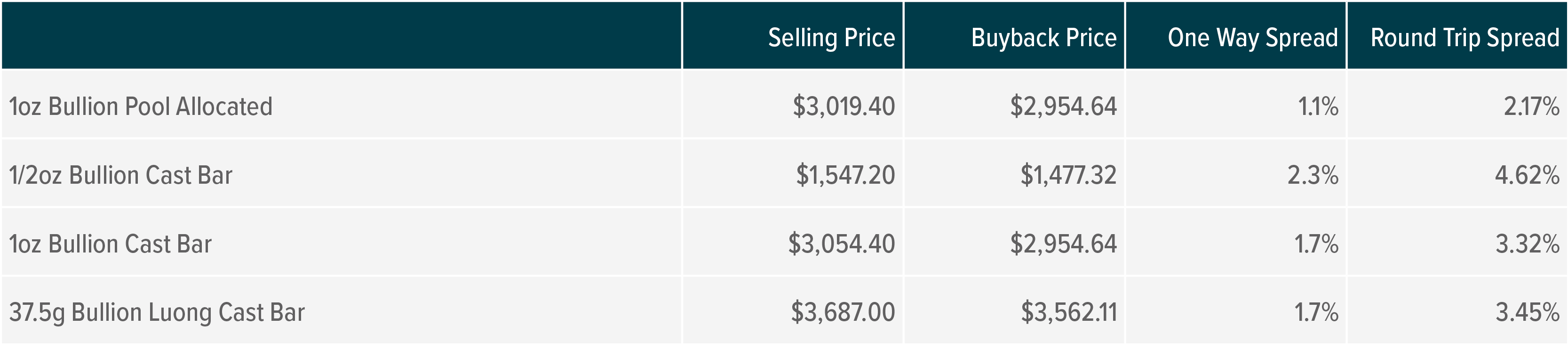Click the $3,019.40 selling price cell
This screenshot has height=350, width=1568.
coord(843,107)
